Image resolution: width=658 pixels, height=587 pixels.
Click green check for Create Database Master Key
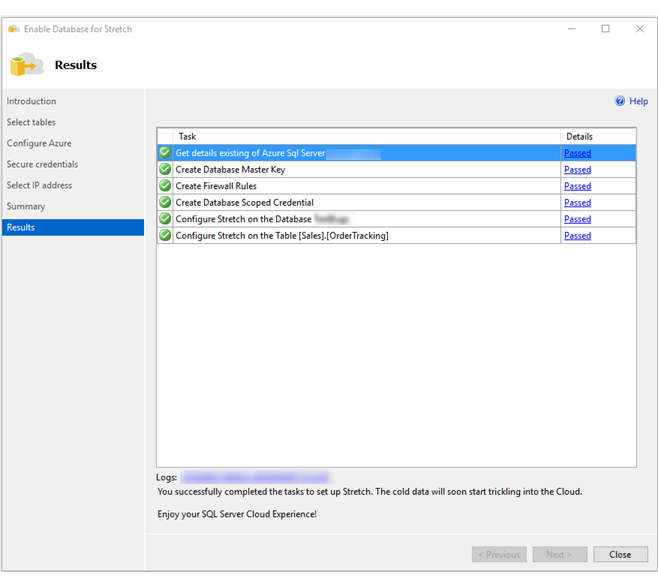165,169
